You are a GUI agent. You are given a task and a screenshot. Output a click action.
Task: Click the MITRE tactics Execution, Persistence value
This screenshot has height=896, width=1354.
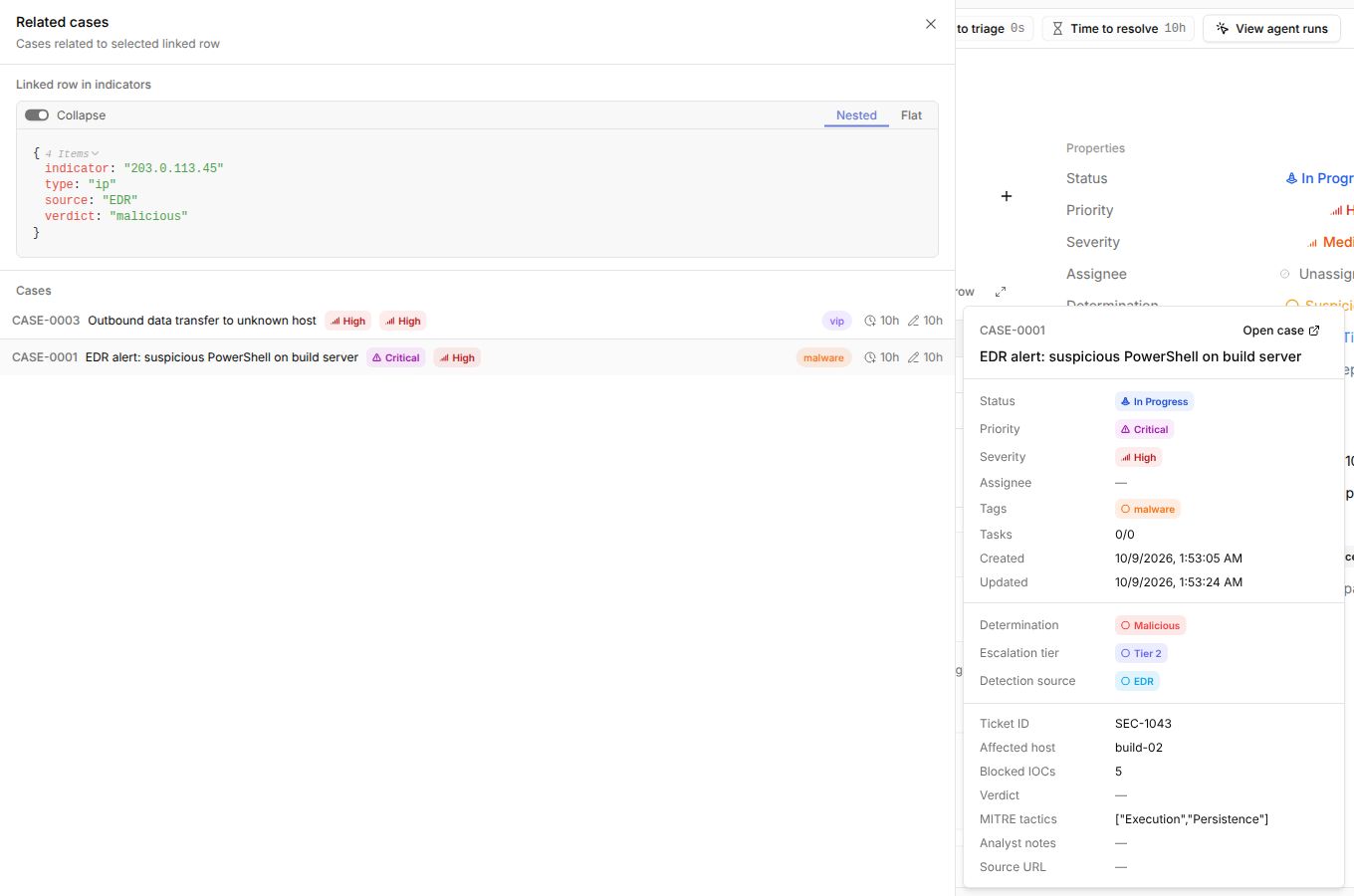tap(1192, 819)
